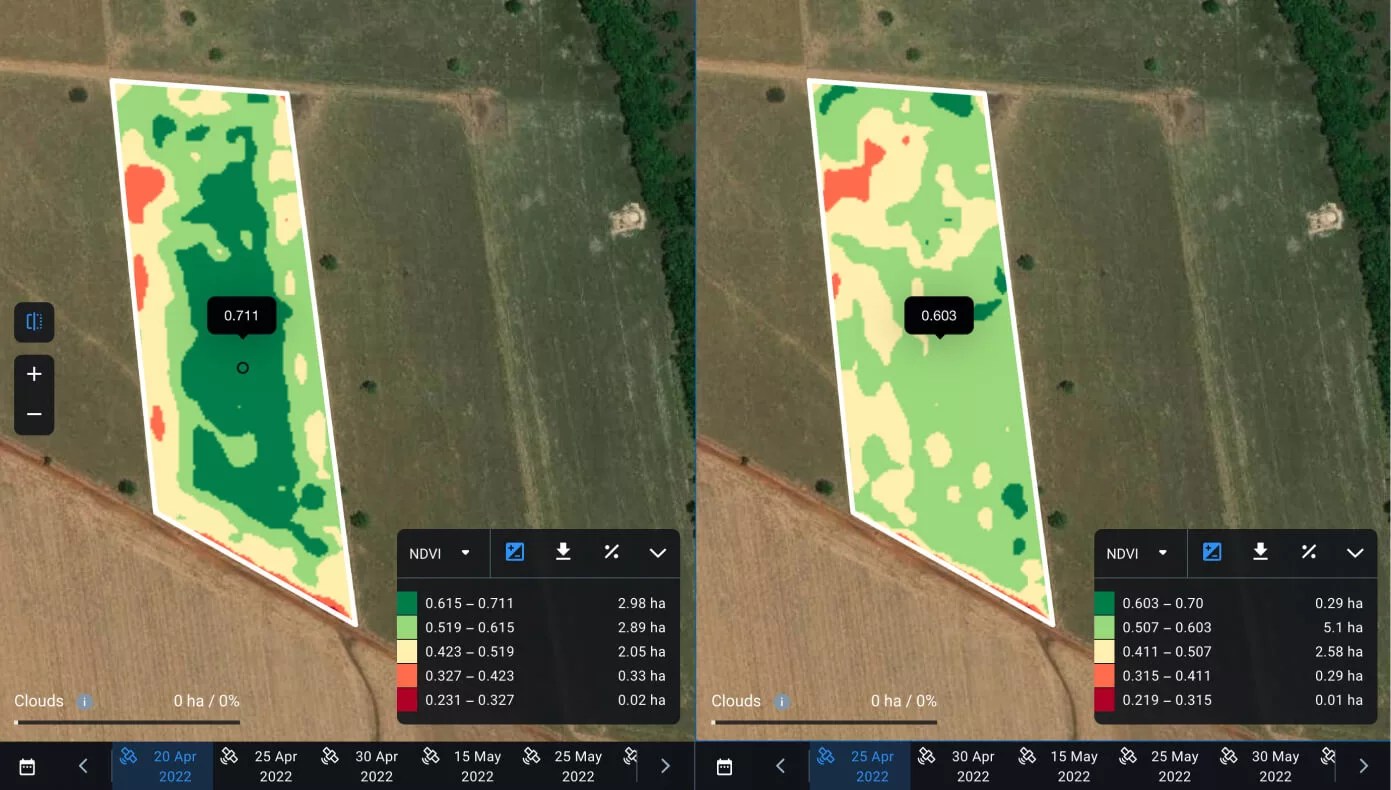Image resolution: width=1391 pixels, height=790 pixels.
Task: Click red 0.231 – 0.327 swatch
Action: point(407,699)
